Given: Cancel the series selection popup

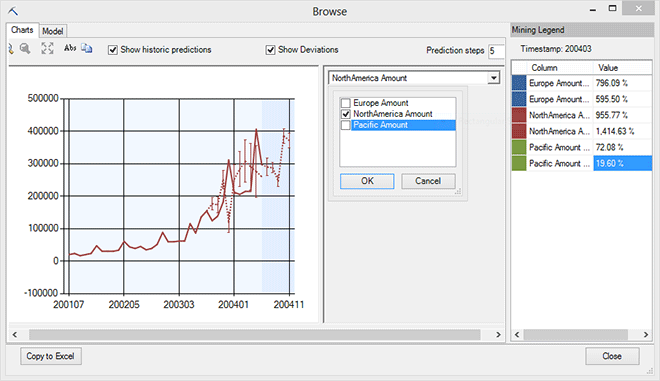Looking at the screenshot, I should click(x=428, y=181).
